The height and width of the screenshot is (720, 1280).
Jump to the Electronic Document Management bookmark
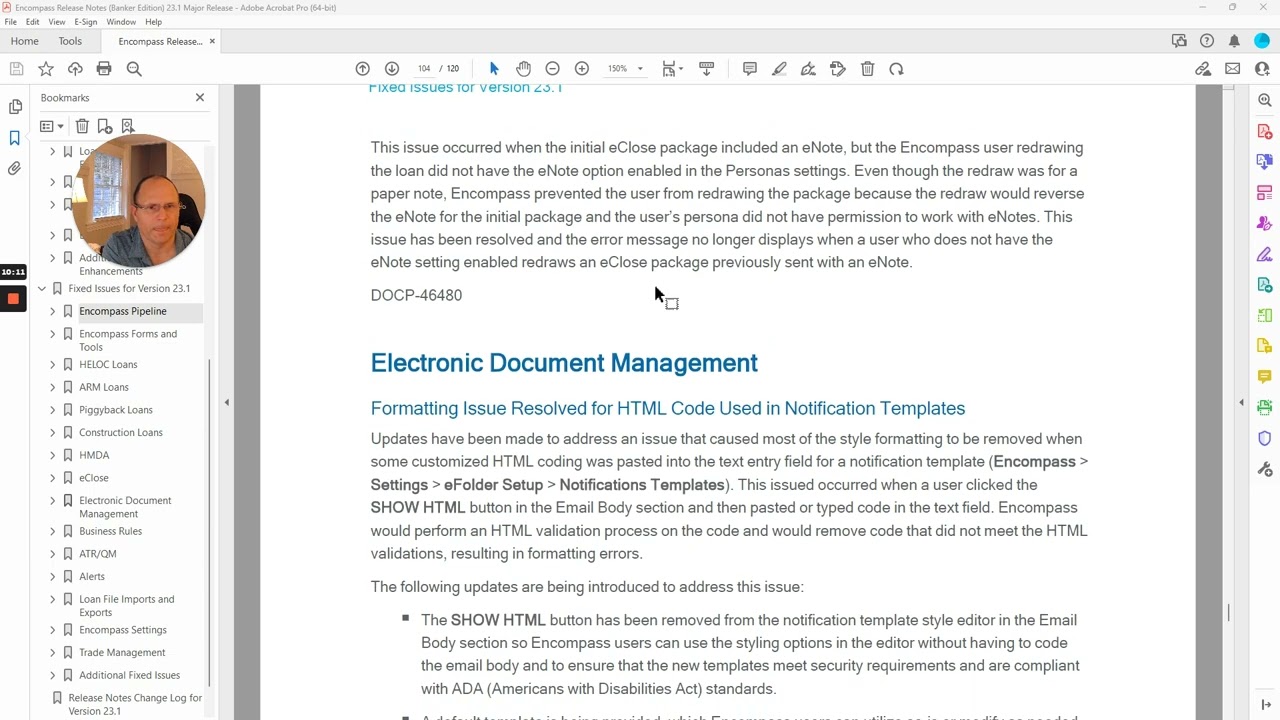[125, 507]
